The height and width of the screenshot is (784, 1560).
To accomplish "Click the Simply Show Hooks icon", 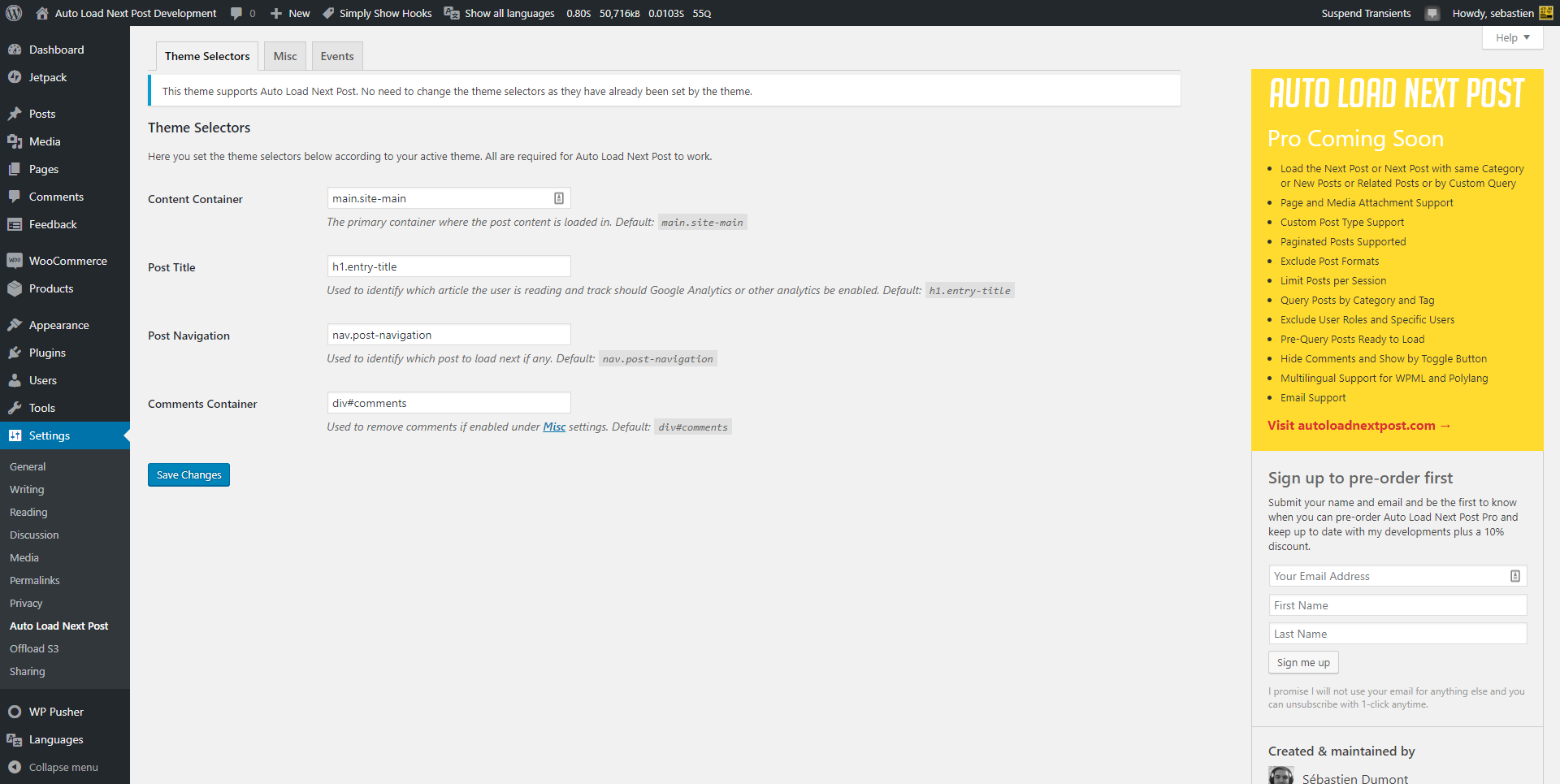I will click(x=328, y=13).
